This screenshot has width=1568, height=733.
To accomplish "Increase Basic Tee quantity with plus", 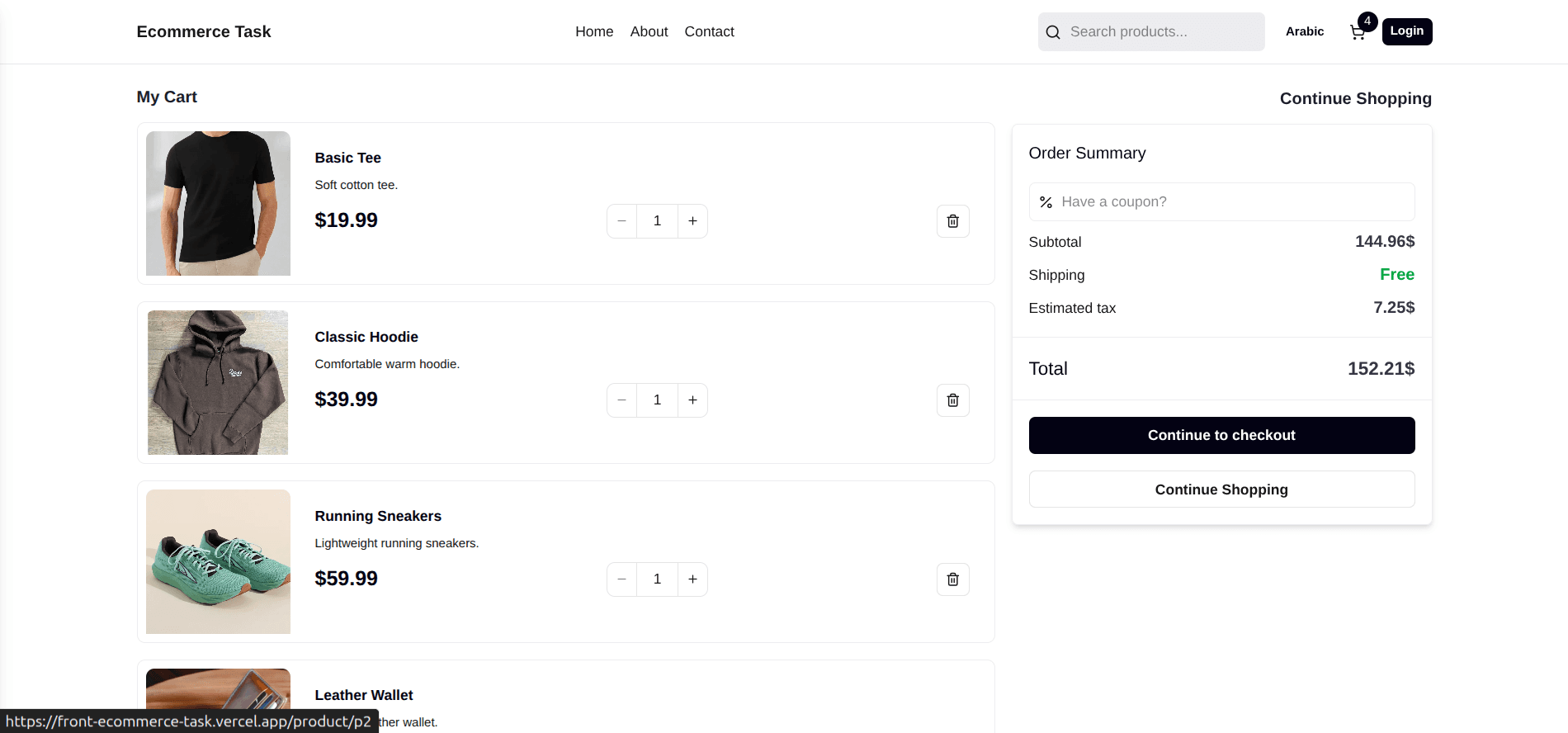I will tap(692, 221).
